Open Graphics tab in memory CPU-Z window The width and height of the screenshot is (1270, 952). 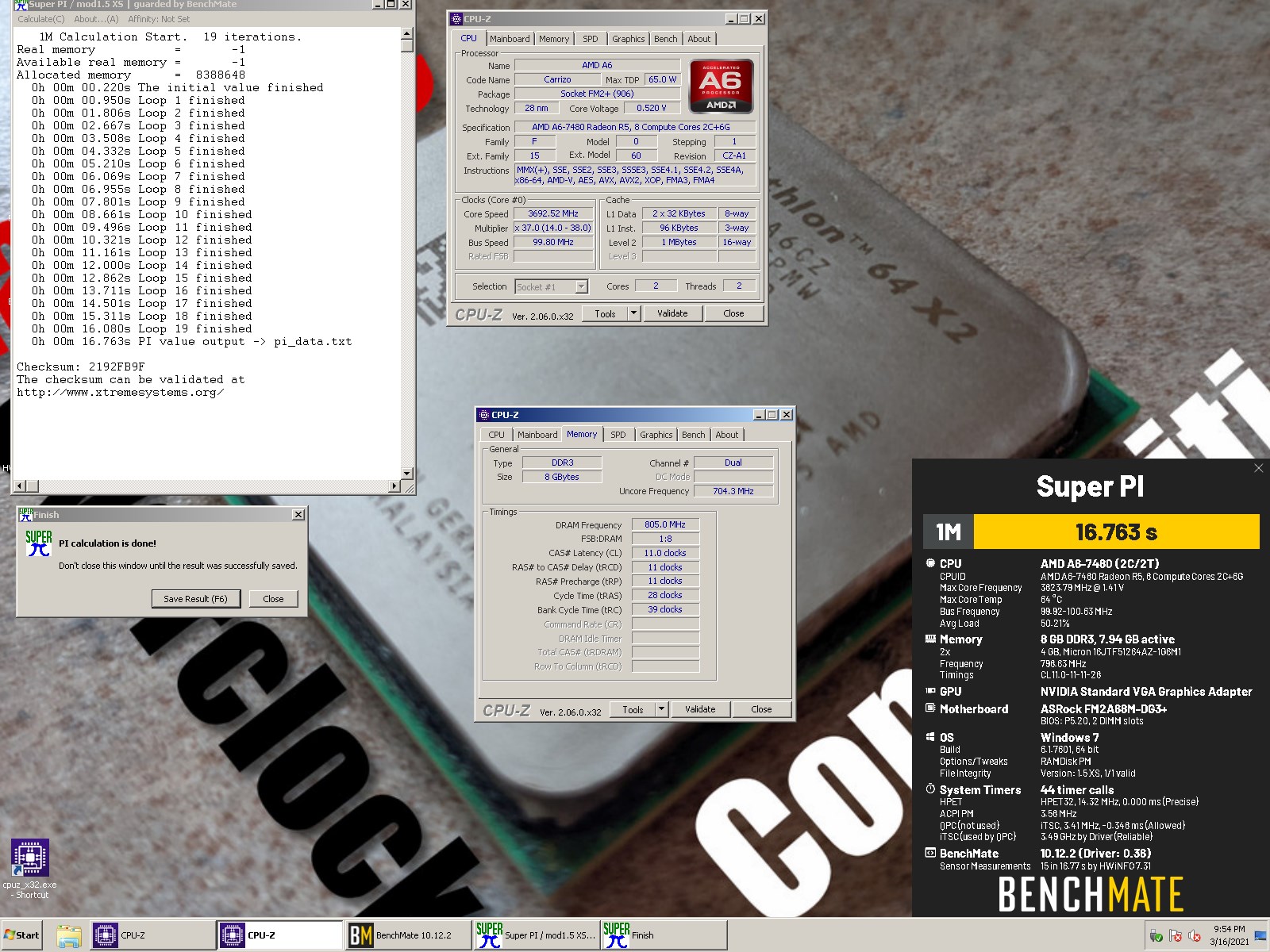(656, 435)
